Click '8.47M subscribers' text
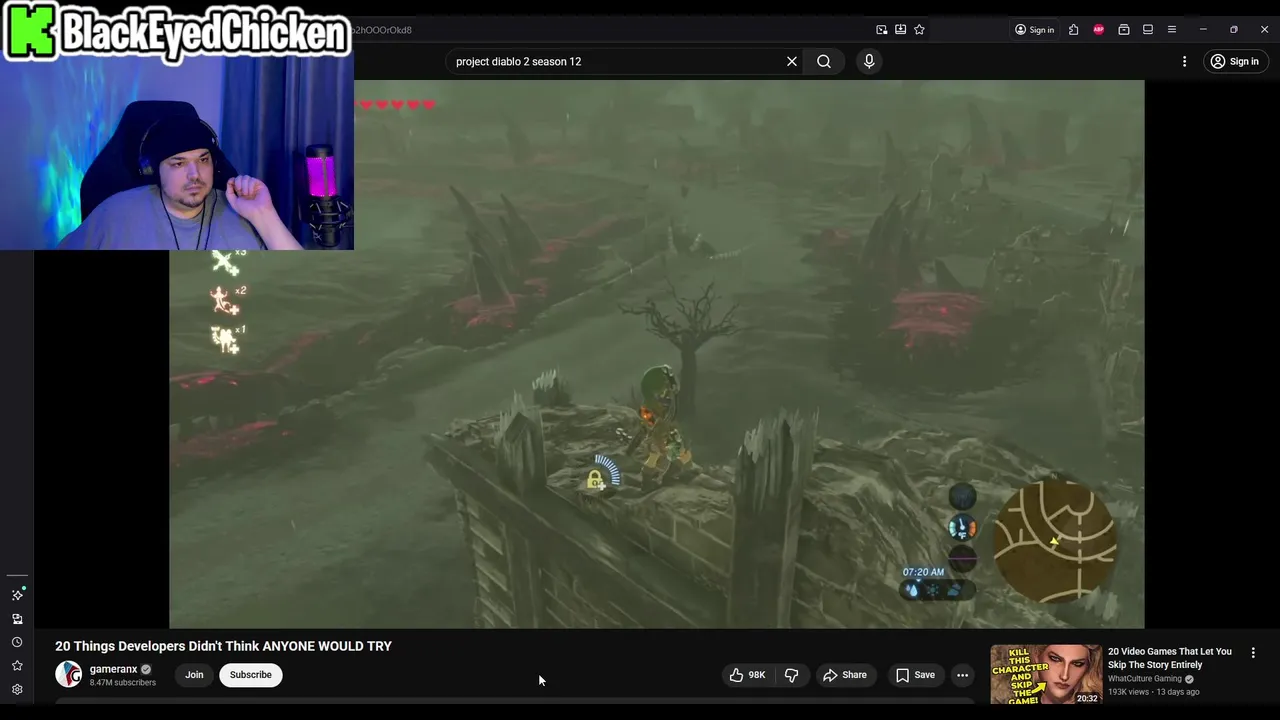Viewport: 1280px width, 720px height. (122, 683)
